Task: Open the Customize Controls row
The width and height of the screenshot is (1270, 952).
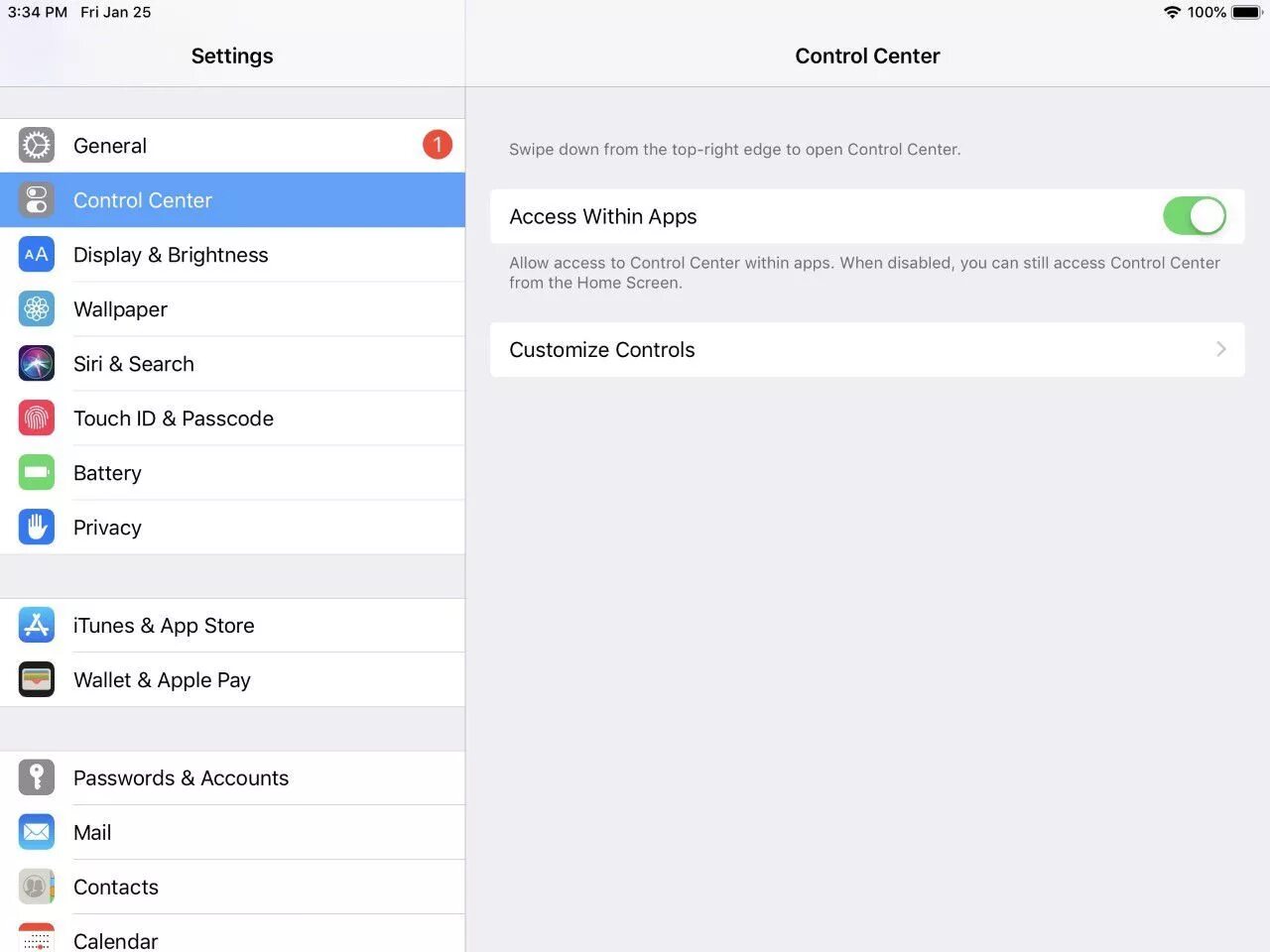Action: pos(867,349)
